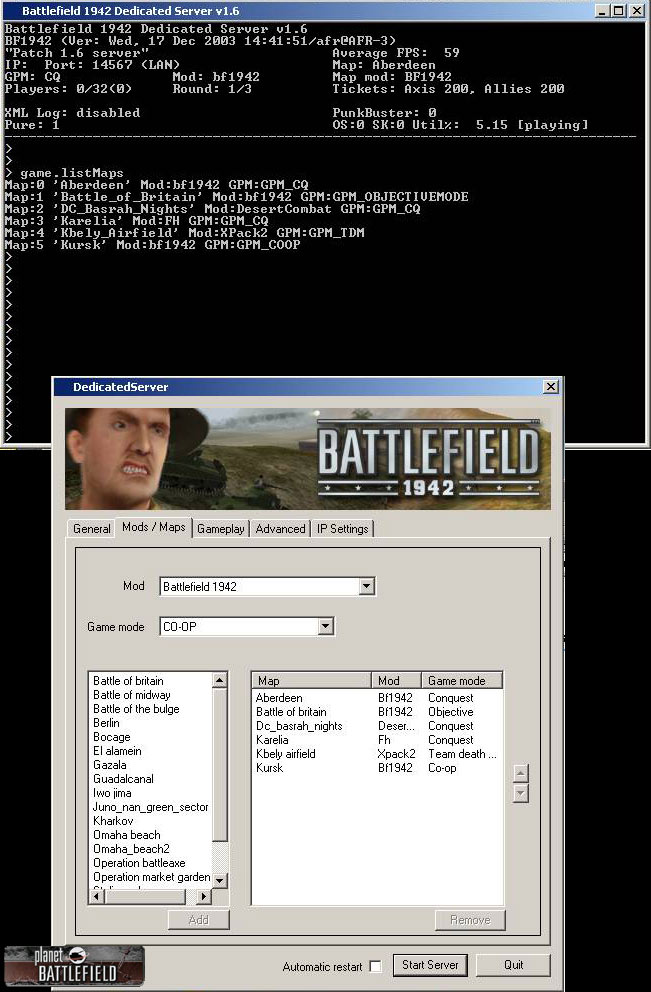Click the Quit button
The image size is (651, 992).
tap(513, 965)
